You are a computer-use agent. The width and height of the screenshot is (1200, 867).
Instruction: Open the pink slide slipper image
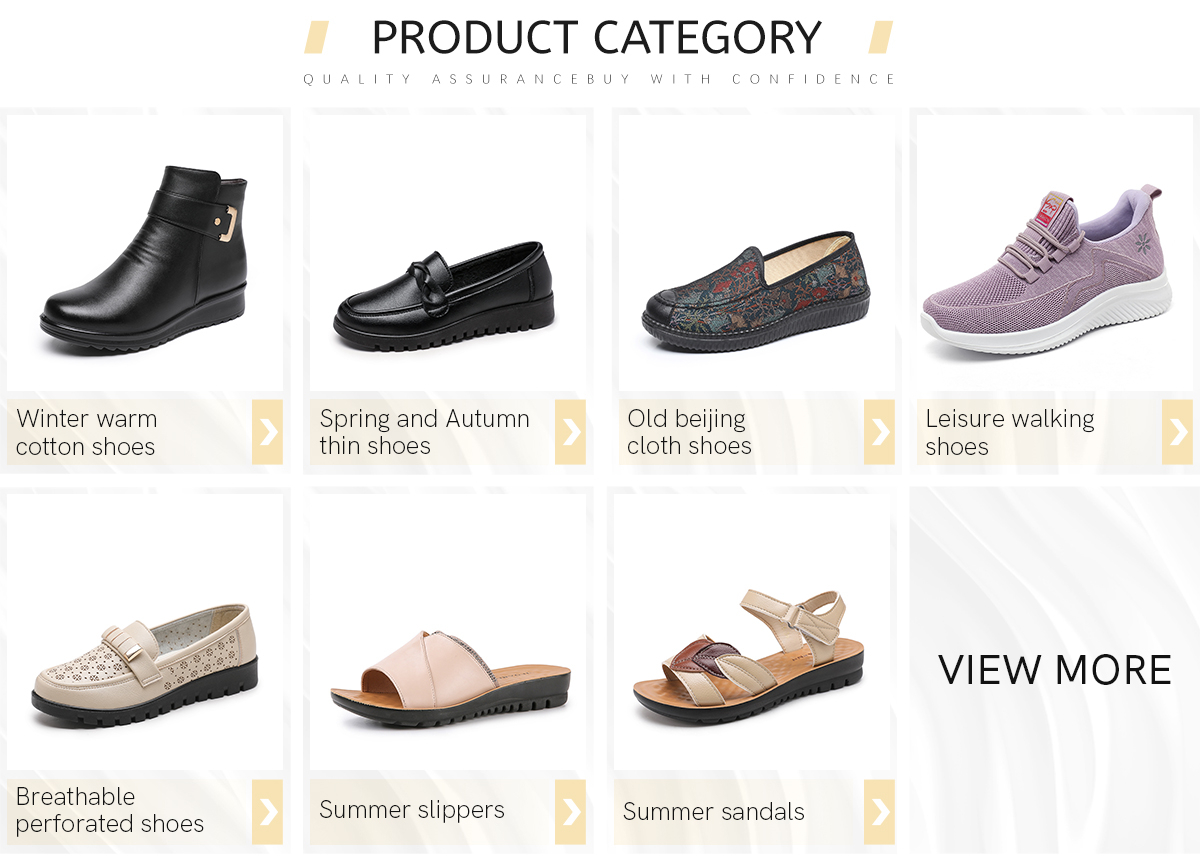[x=451, y=678]
